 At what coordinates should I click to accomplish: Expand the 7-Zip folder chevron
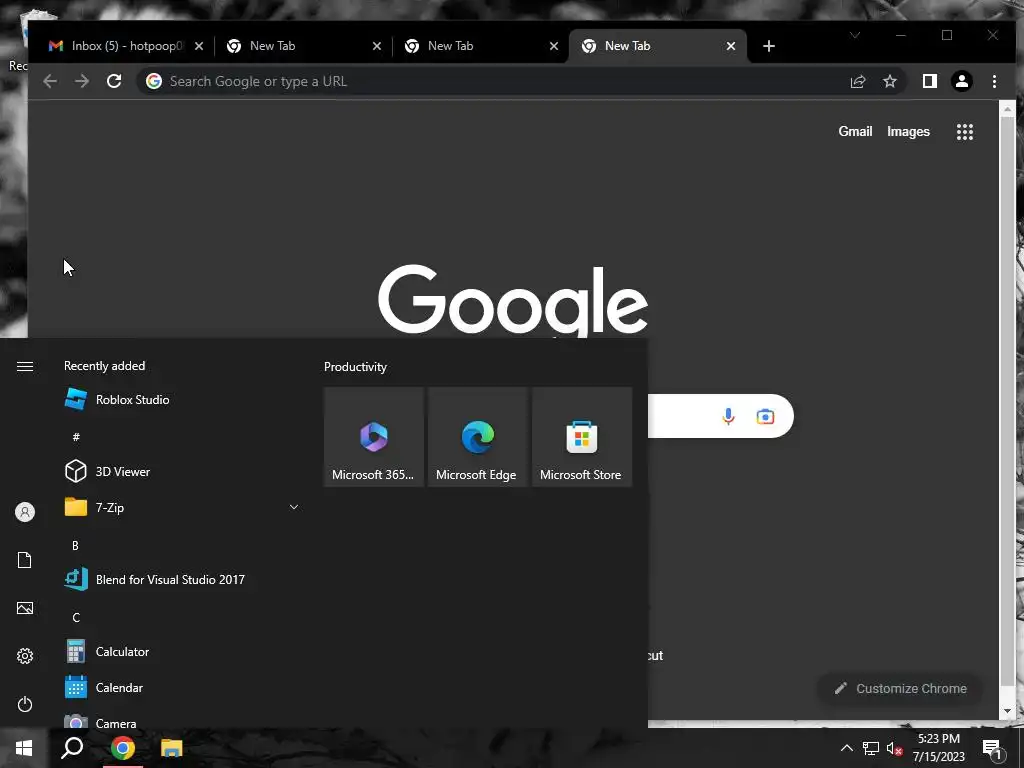tap(294, 507)
